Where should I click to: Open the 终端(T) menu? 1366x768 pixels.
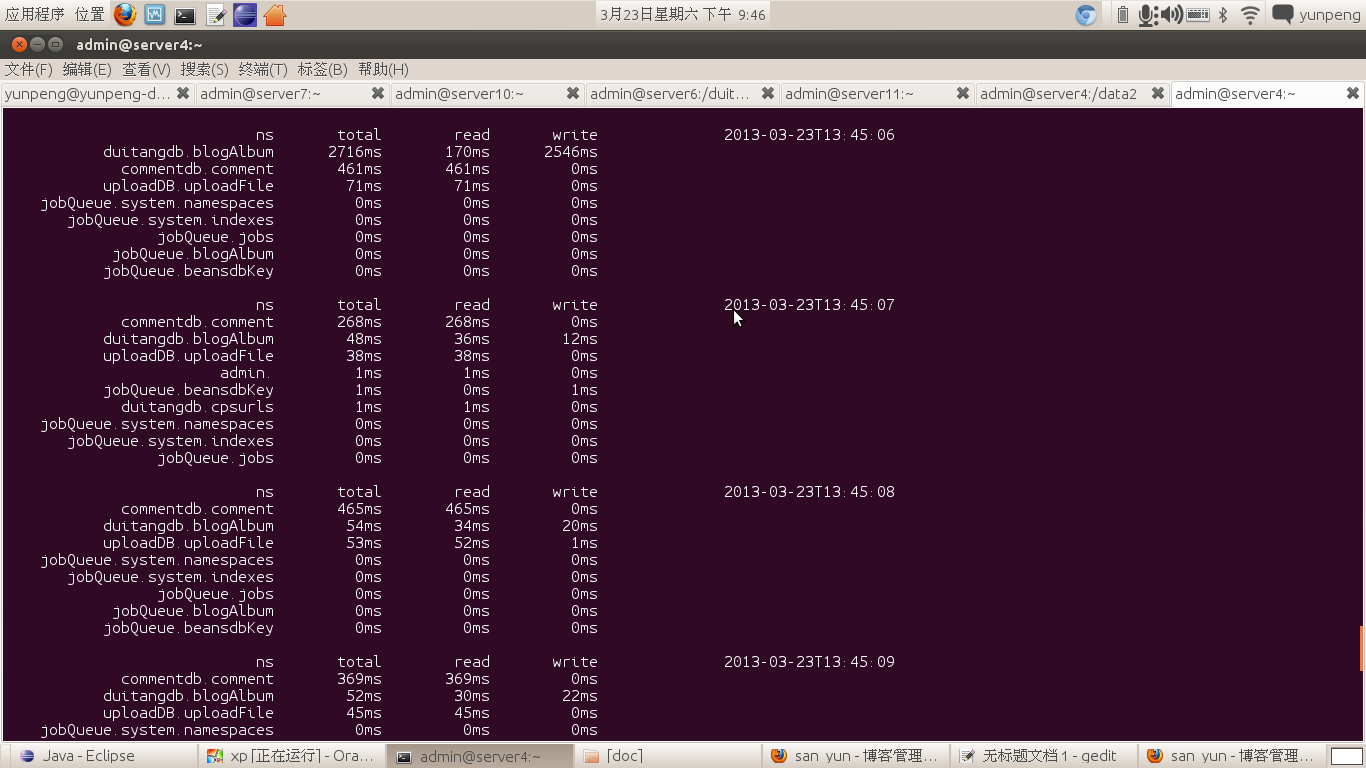click(x=263, y=69)
